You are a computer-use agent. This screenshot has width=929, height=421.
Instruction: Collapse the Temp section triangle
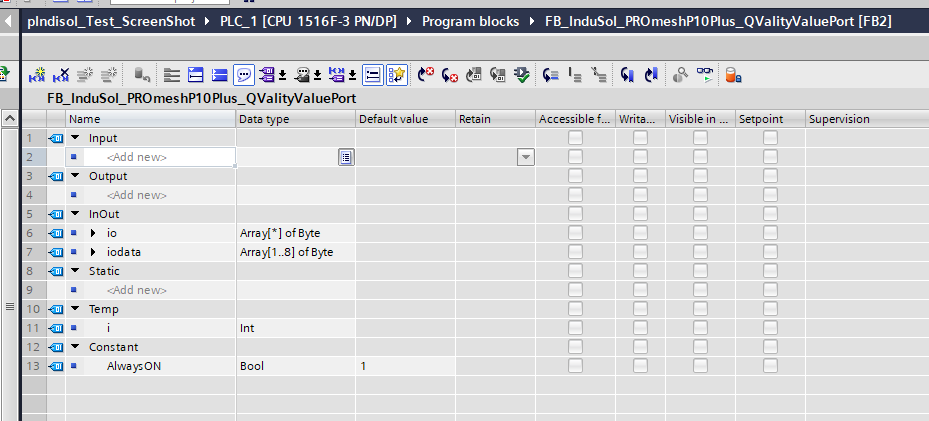pyautogui.click(x=75, y=309)
